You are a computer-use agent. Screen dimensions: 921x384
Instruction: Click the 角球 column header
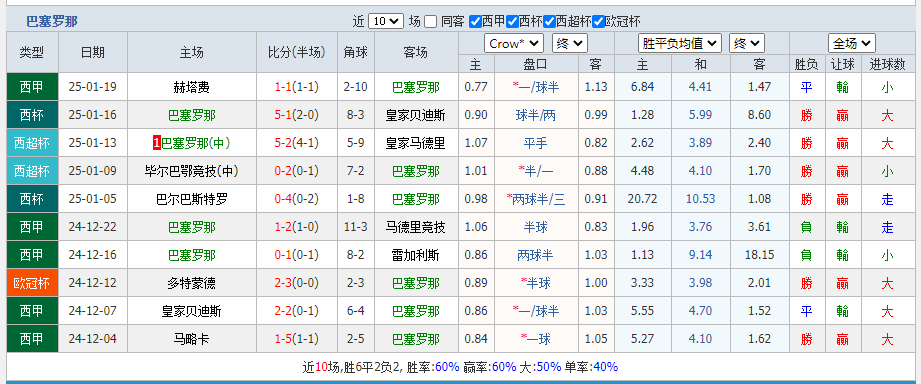[x=356, y=52]
